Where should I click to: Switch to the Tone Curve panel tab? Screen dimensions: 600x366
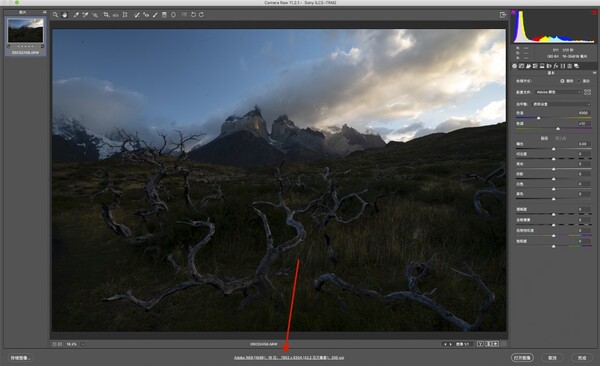point(521,66)
